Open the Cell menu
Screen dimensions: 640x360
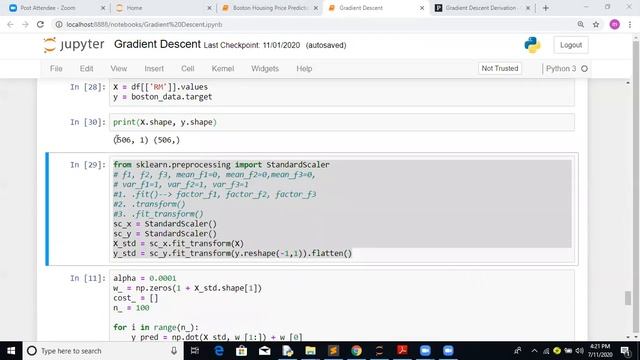pos(188,69)
